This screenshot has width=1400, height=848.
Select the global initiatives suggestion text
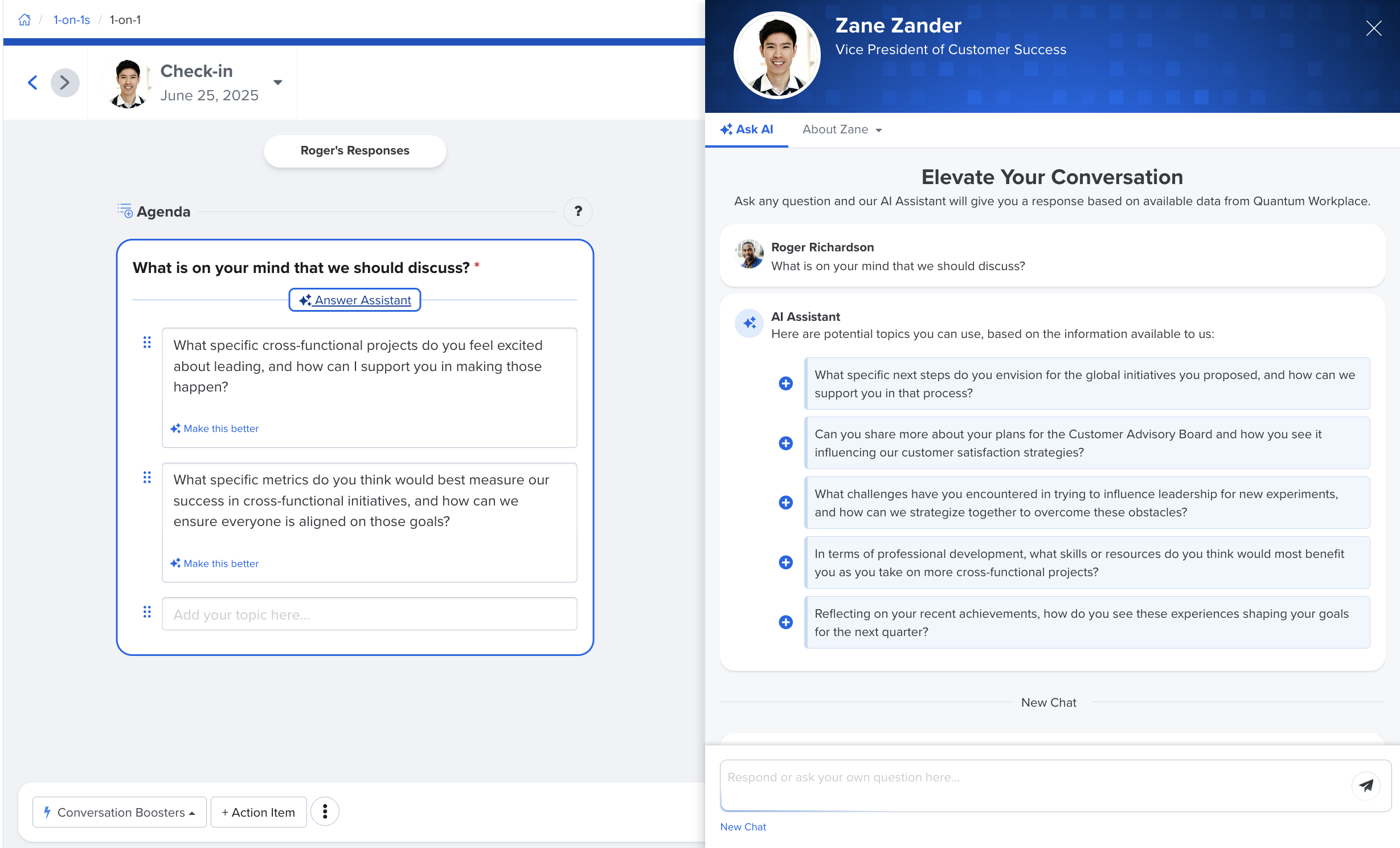click(x=1087, y=384)
